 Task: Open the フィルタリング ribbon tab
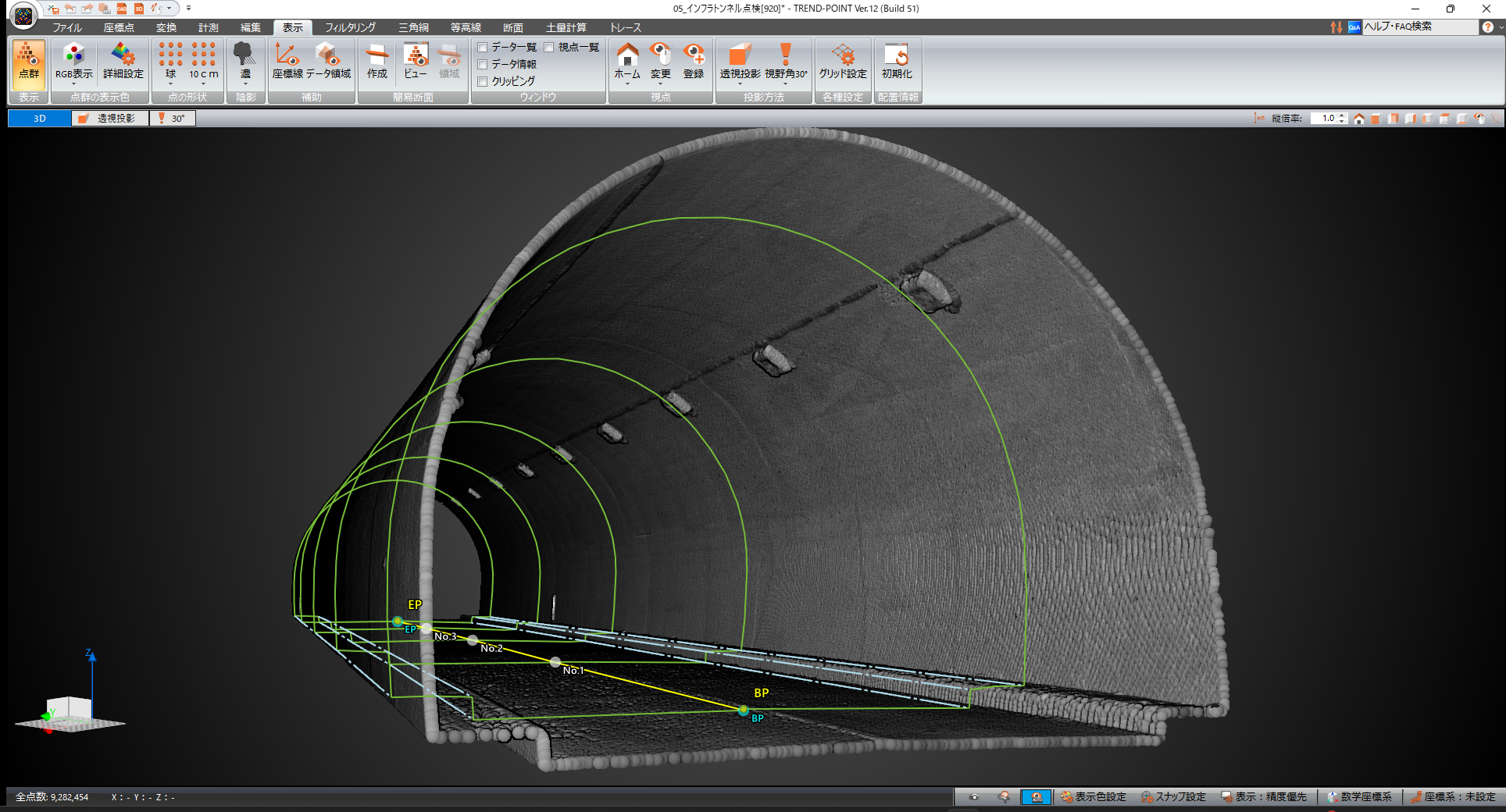tap(350, 27)
